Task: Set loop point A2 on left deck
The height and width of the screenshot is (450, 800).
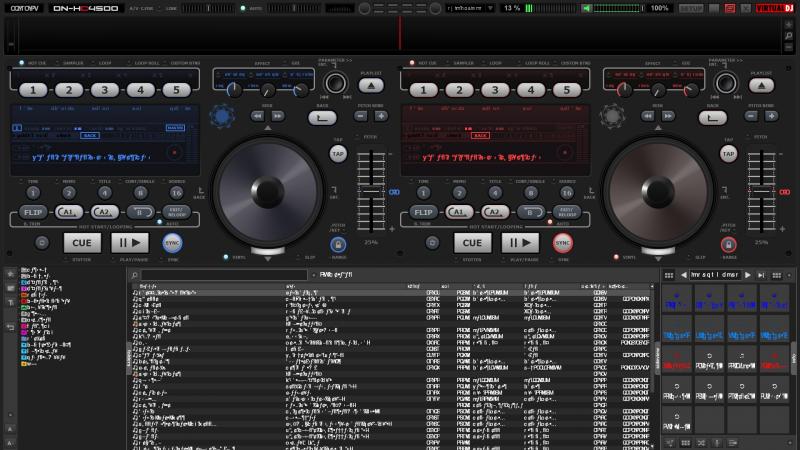Action: click(x=105, y=212)
